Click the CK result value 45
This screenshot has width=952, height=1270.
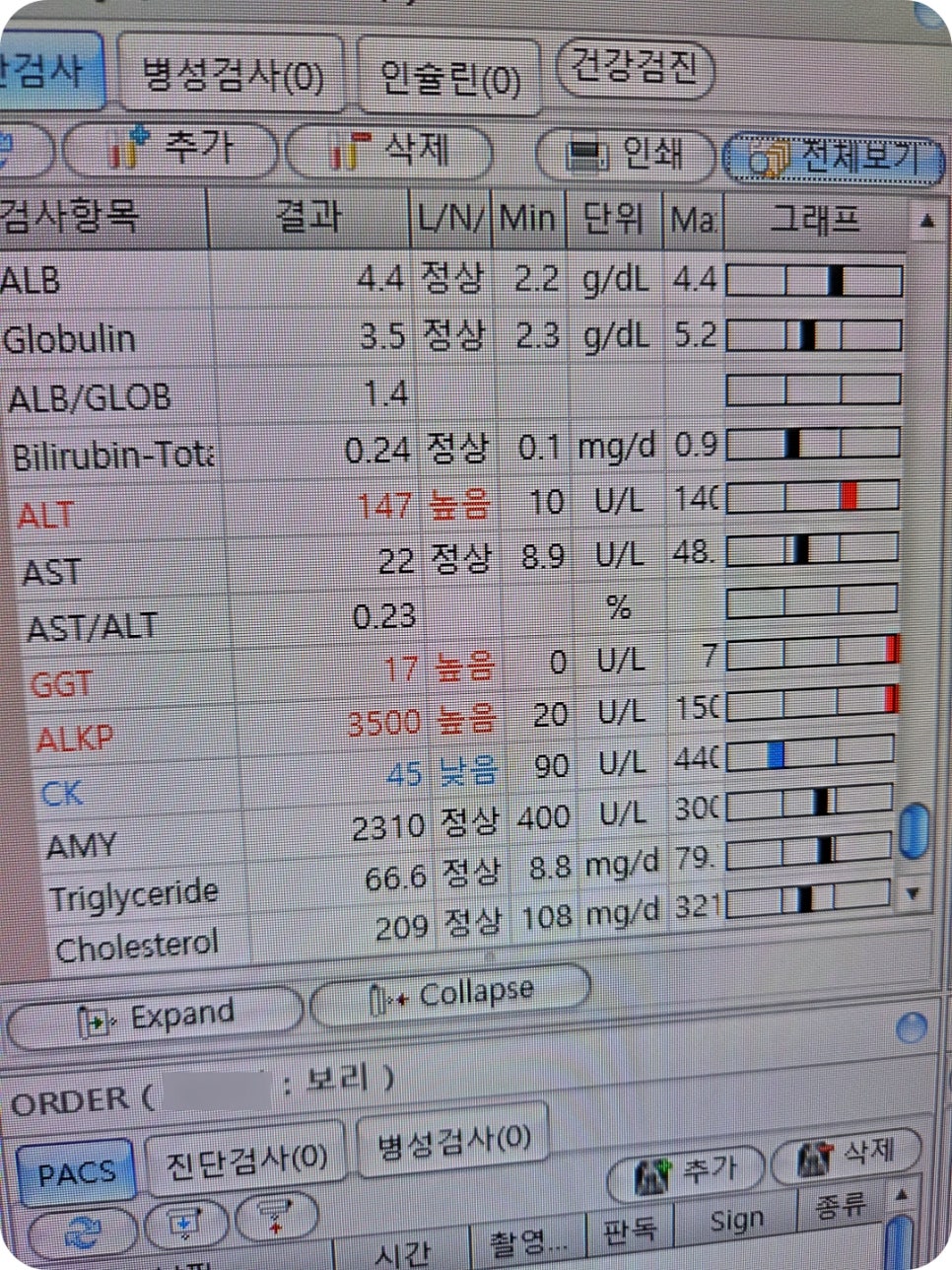click(404, 774)
